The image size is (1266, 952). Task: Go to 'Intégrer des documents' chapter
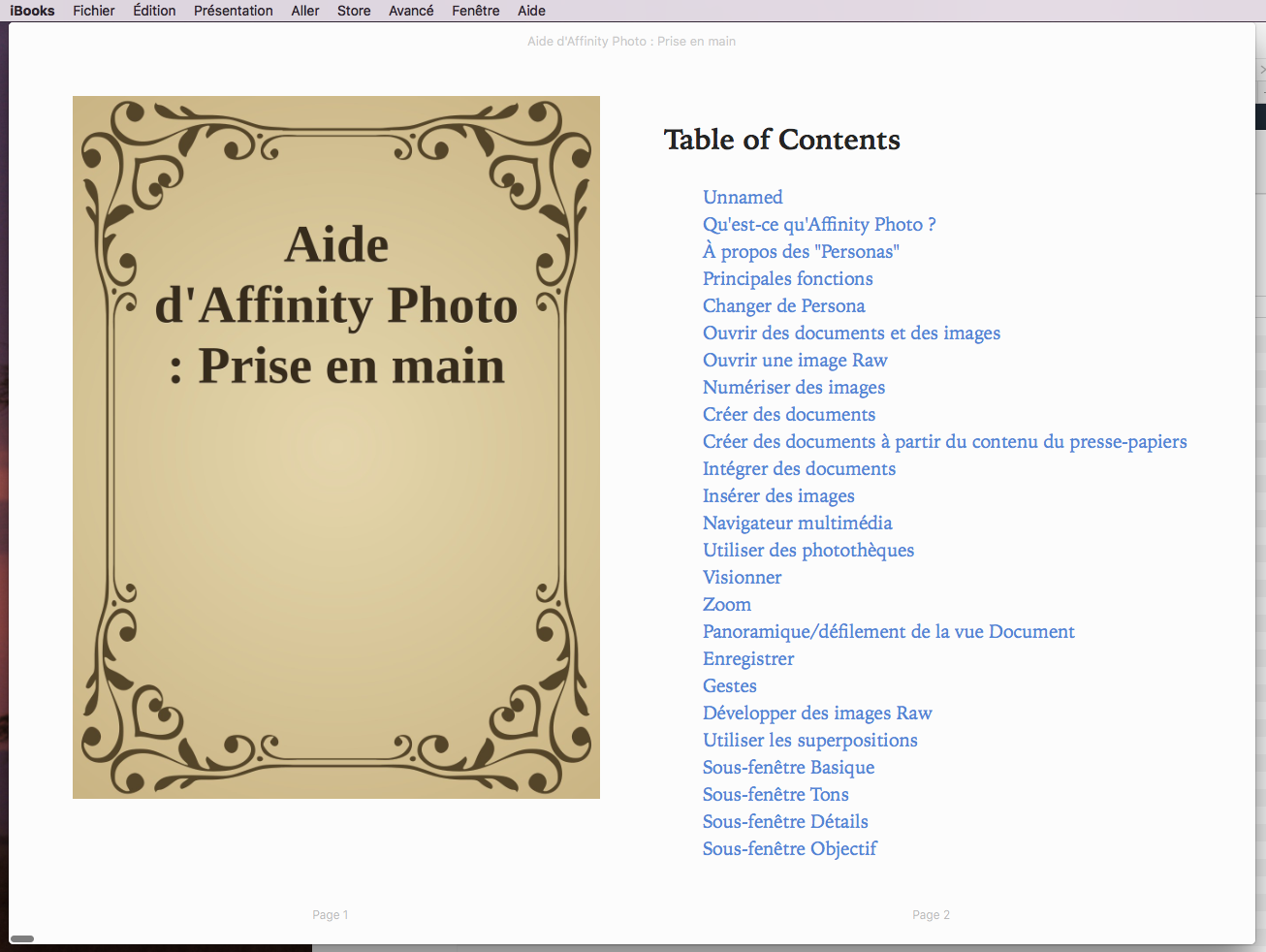click(x=799, y=468)
